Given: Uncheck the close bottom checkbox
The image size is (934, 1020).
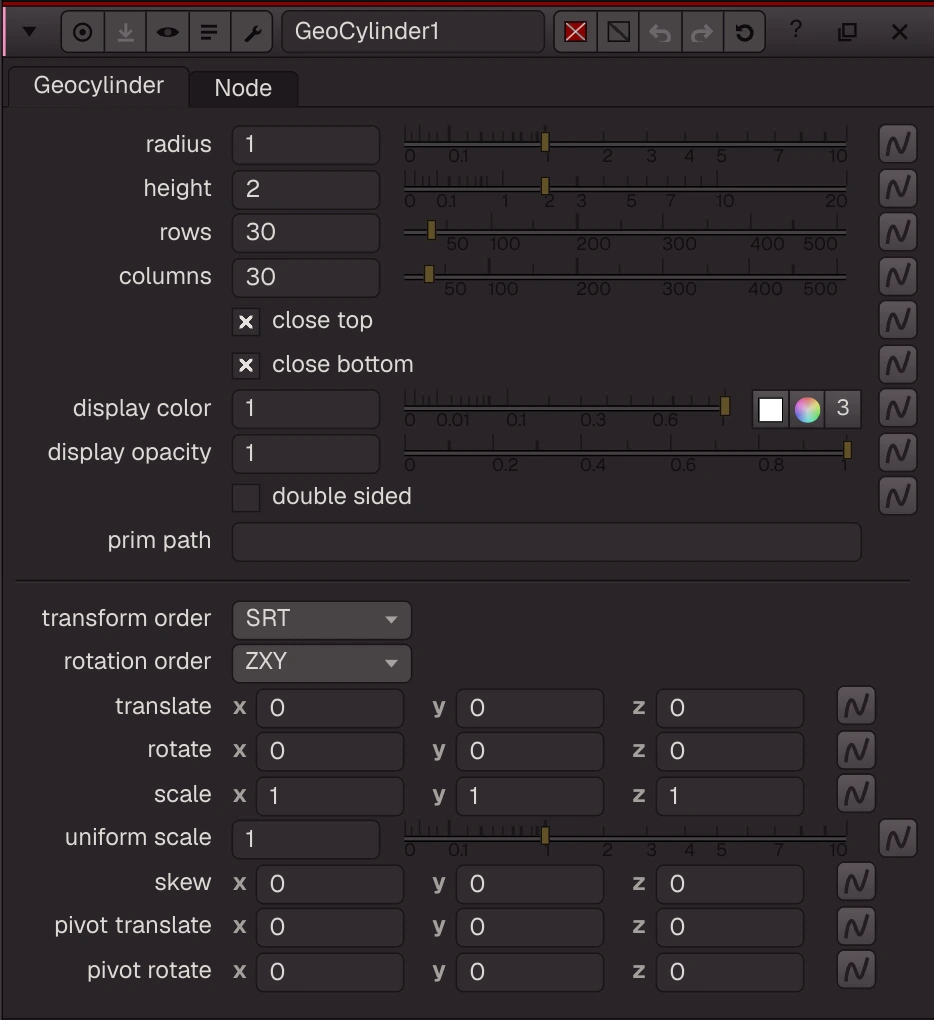Looking at the screenshot, I should (x=246, y=366).
